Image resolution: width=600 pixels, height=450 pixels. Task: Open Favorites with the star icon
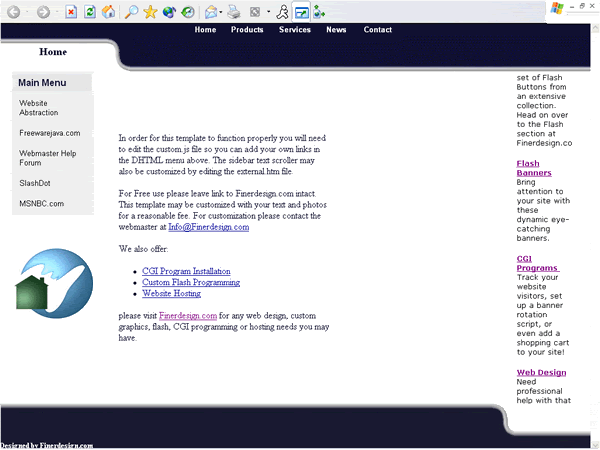[150, 12]
